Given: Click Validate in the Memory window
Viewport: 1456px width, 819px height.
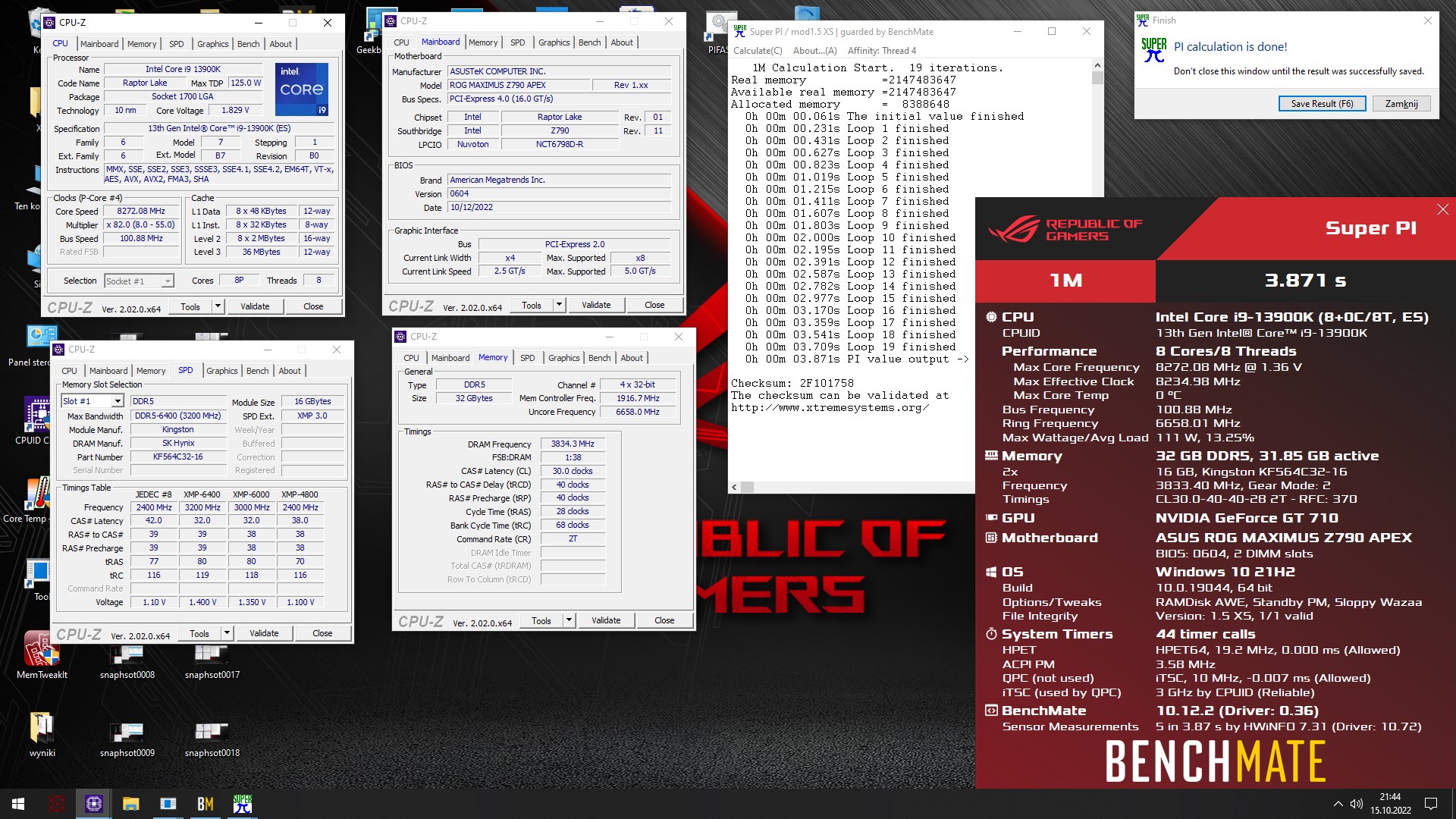Looking at the screenshot, I should [x=606, y=620].
